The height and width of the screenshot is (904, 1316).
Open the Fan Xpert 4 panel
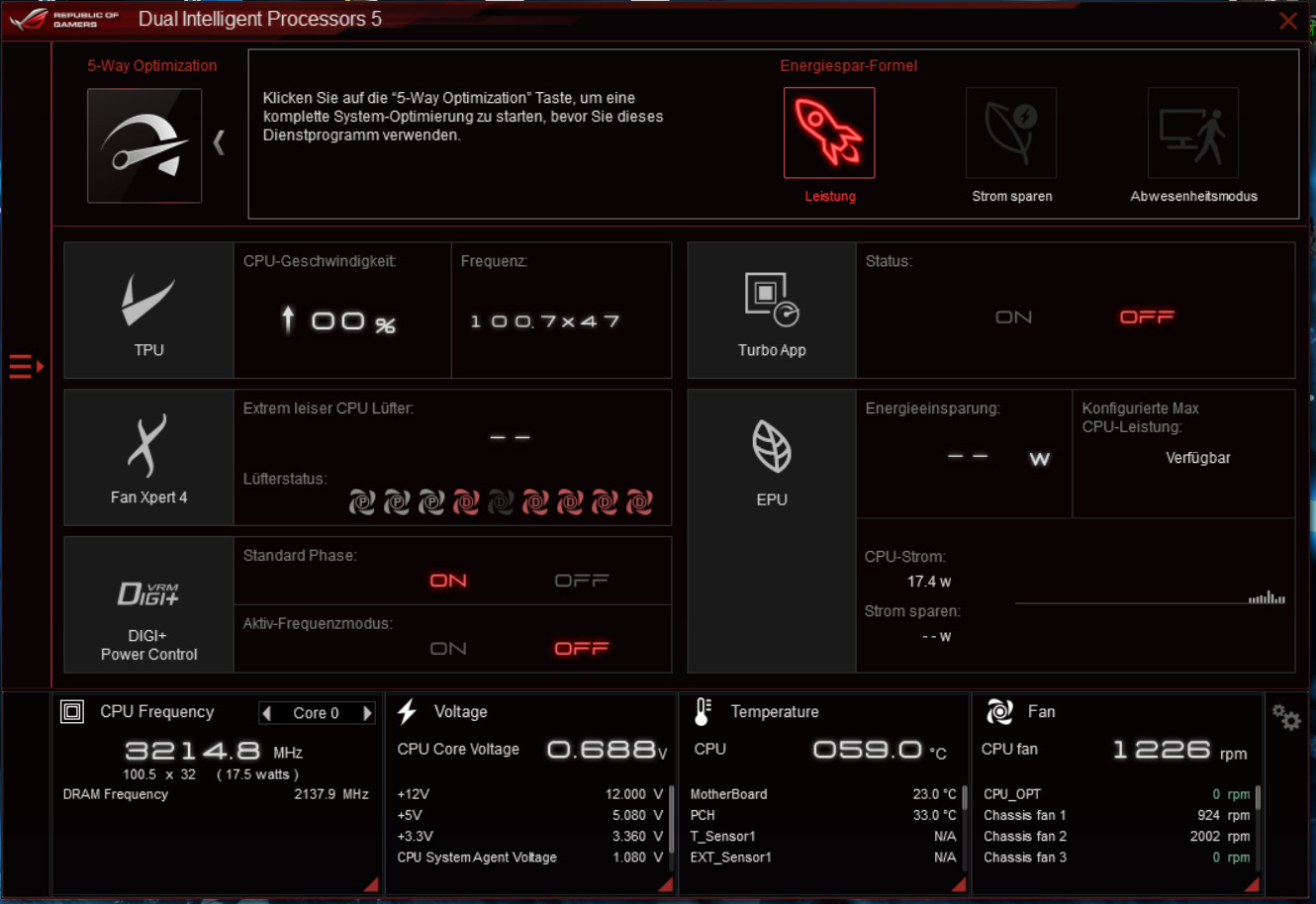point(148,457)
